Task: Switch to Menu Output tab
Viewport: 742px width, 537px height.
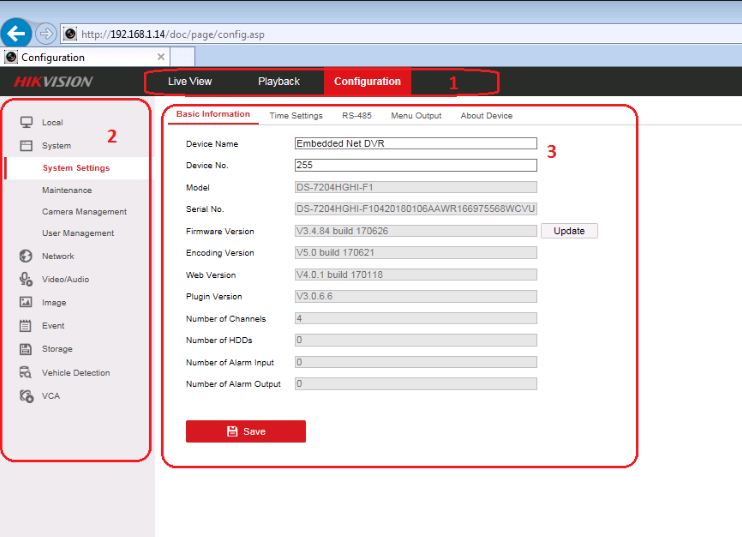Action: [x=416, y=116]
